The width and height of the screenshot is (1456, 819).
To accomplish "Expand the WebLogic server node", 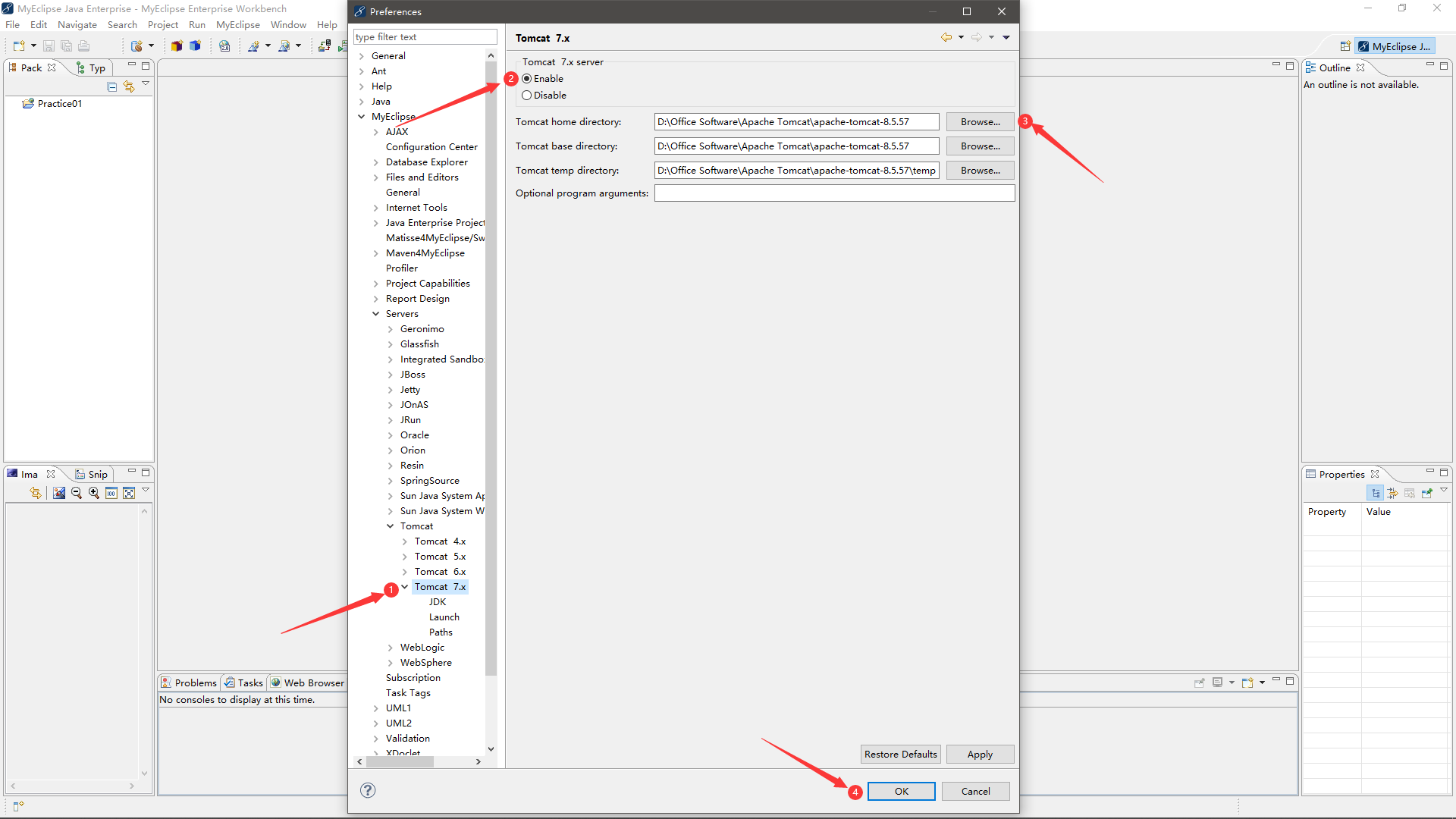I will point(391,648).
